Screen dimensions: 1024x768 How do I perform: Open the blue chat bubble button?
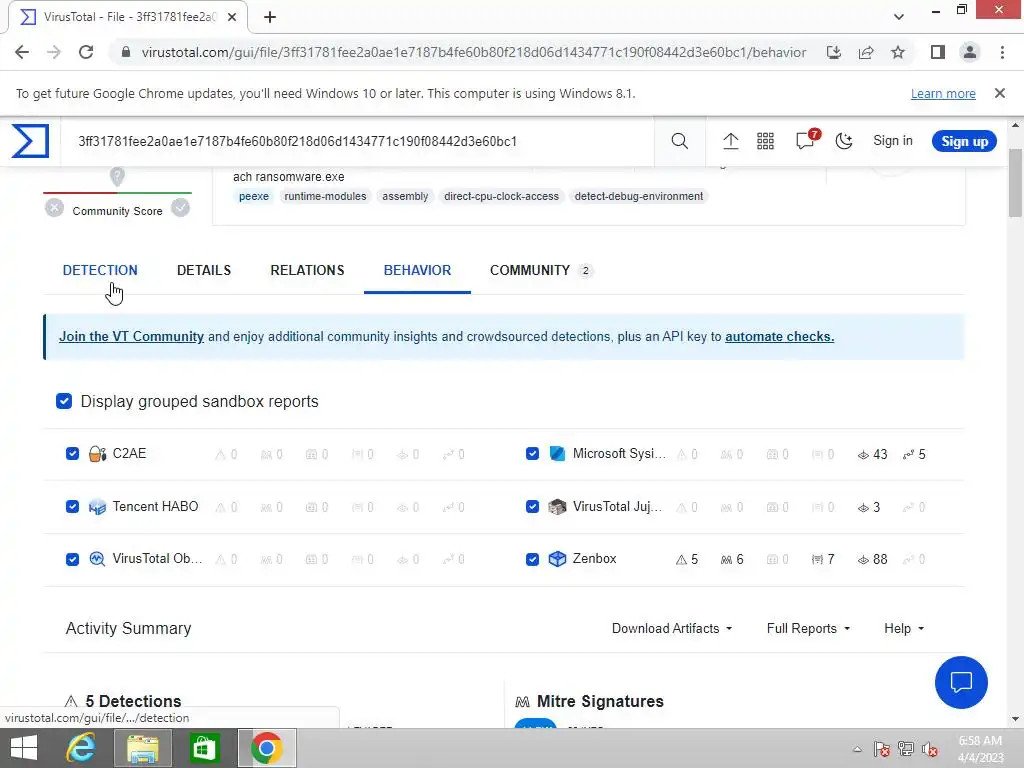(961, 682)
